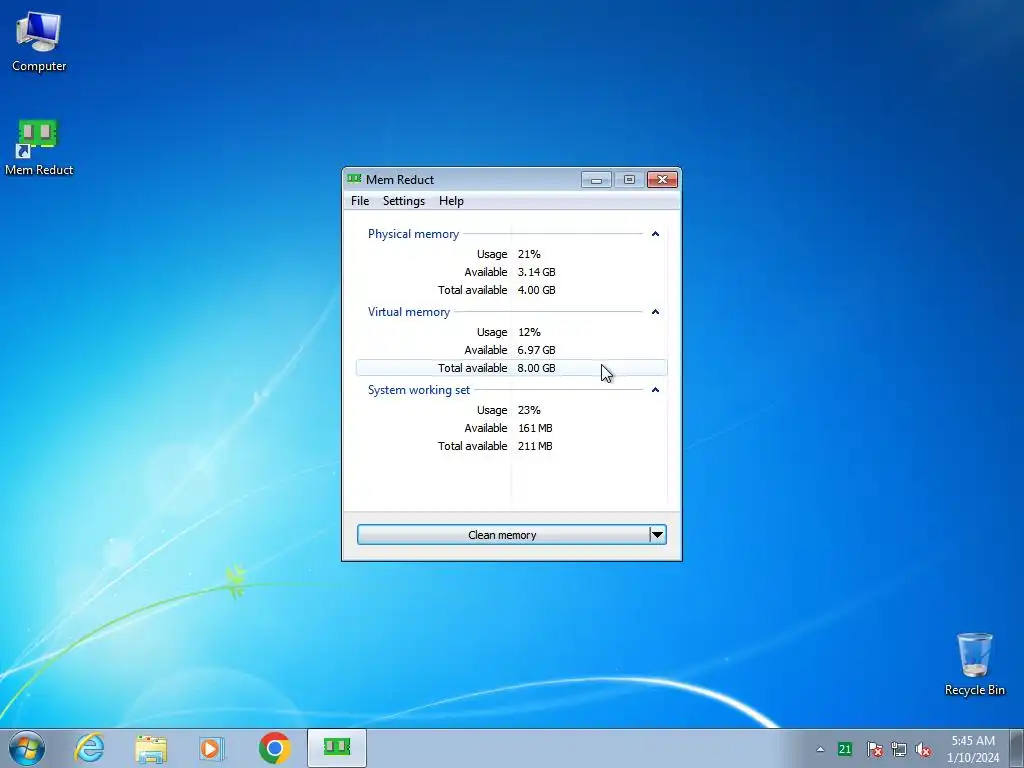1024x768 pixels.
Task: Click the Show desktop strip
Action: (x=1018, y=748)
